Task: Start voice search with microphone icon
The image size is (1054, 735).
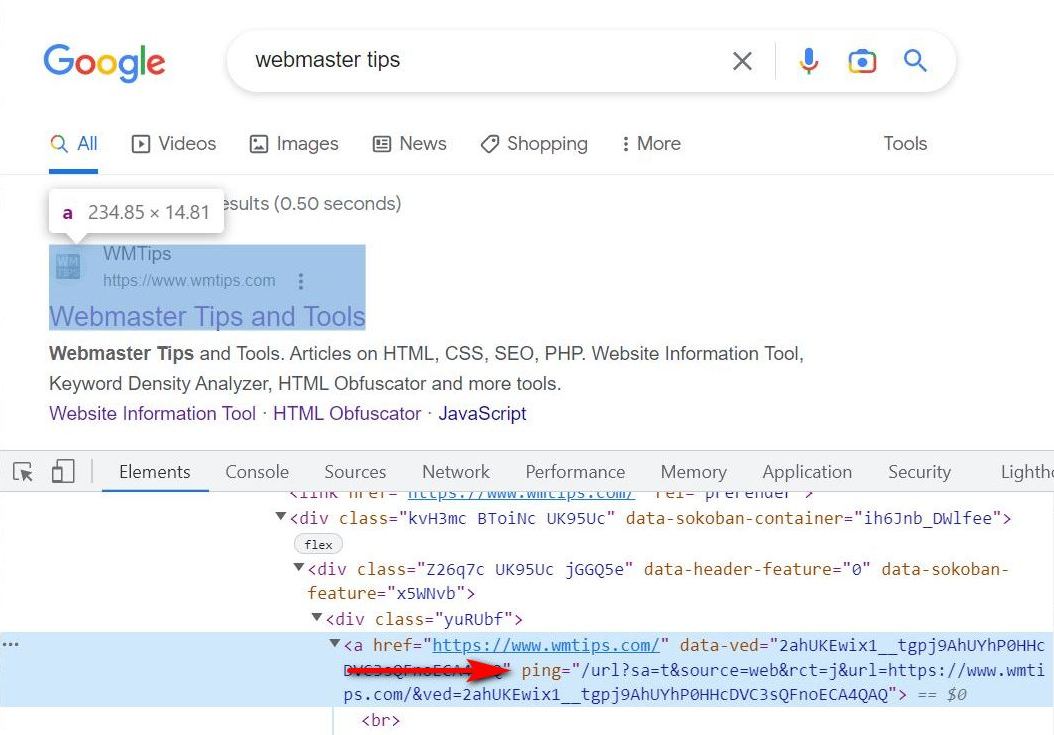Action: pyautogui.click(x=809, y=62)
